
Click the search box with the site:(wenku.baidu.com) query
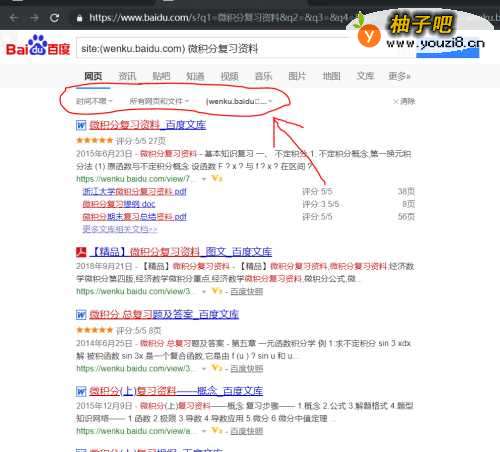pyautogui.click(x=213, y=49)
